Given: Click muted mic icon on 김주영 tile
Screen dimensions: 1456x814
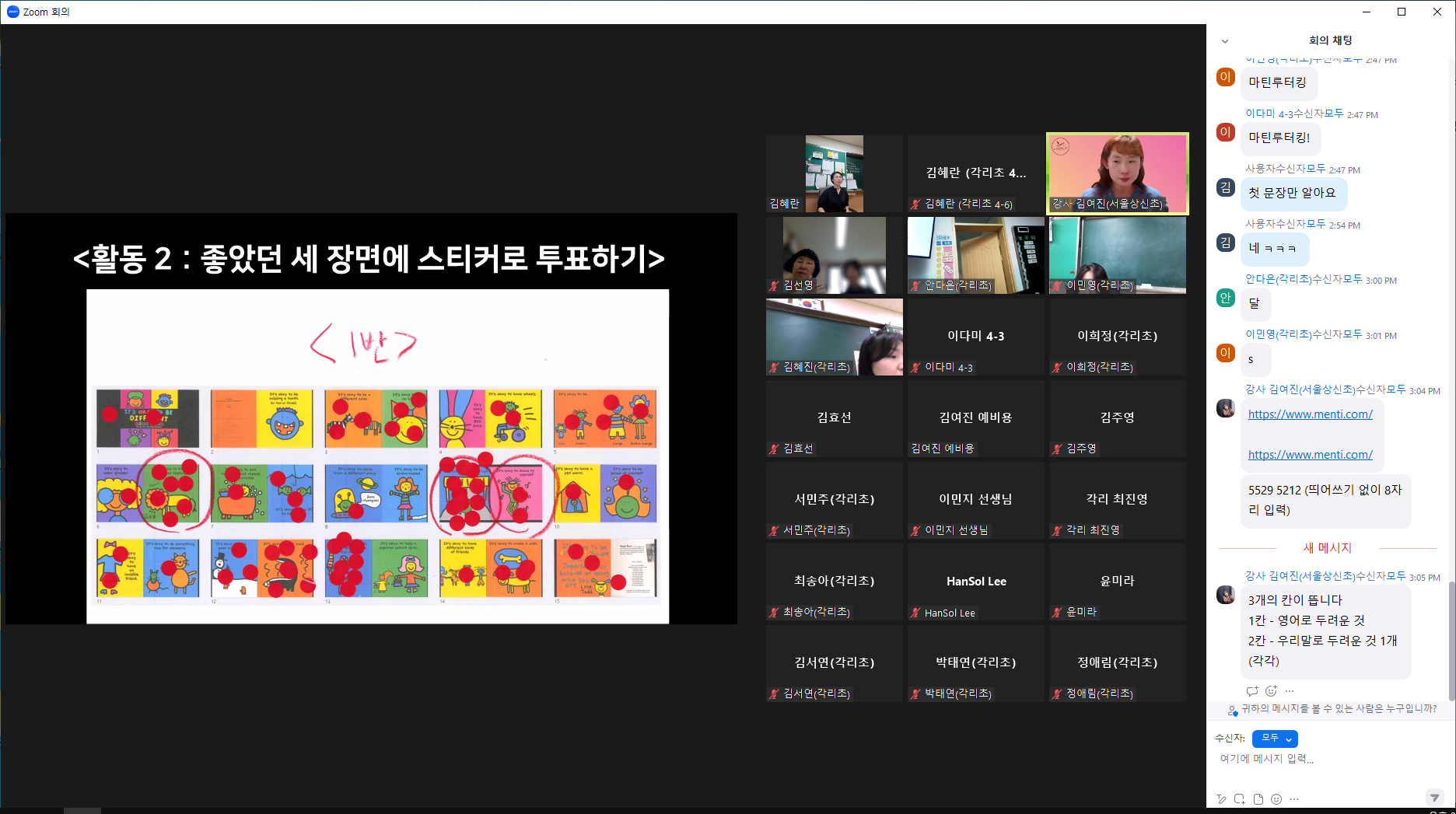Looking at the screenshot, I should [1057, 449].
